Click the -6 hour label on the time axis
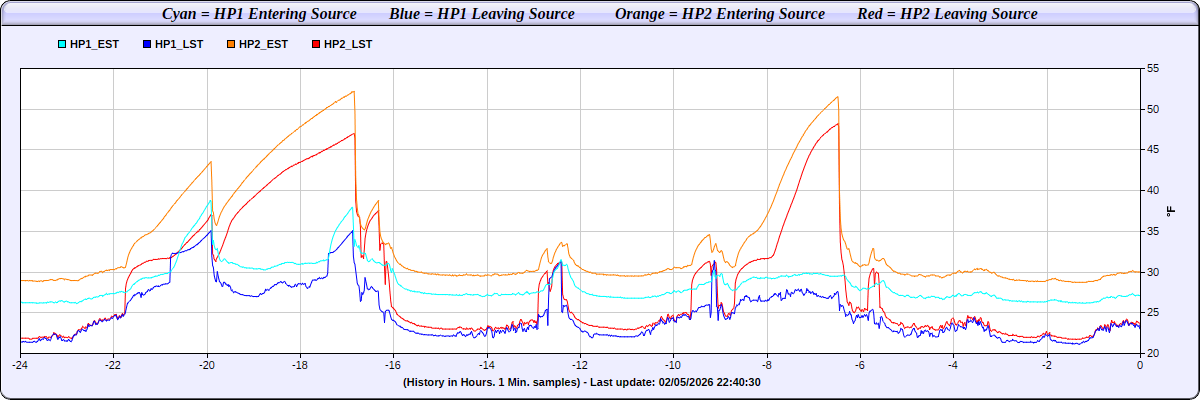The height and width of the screenshot is (400, 1200). pos(860,365)
